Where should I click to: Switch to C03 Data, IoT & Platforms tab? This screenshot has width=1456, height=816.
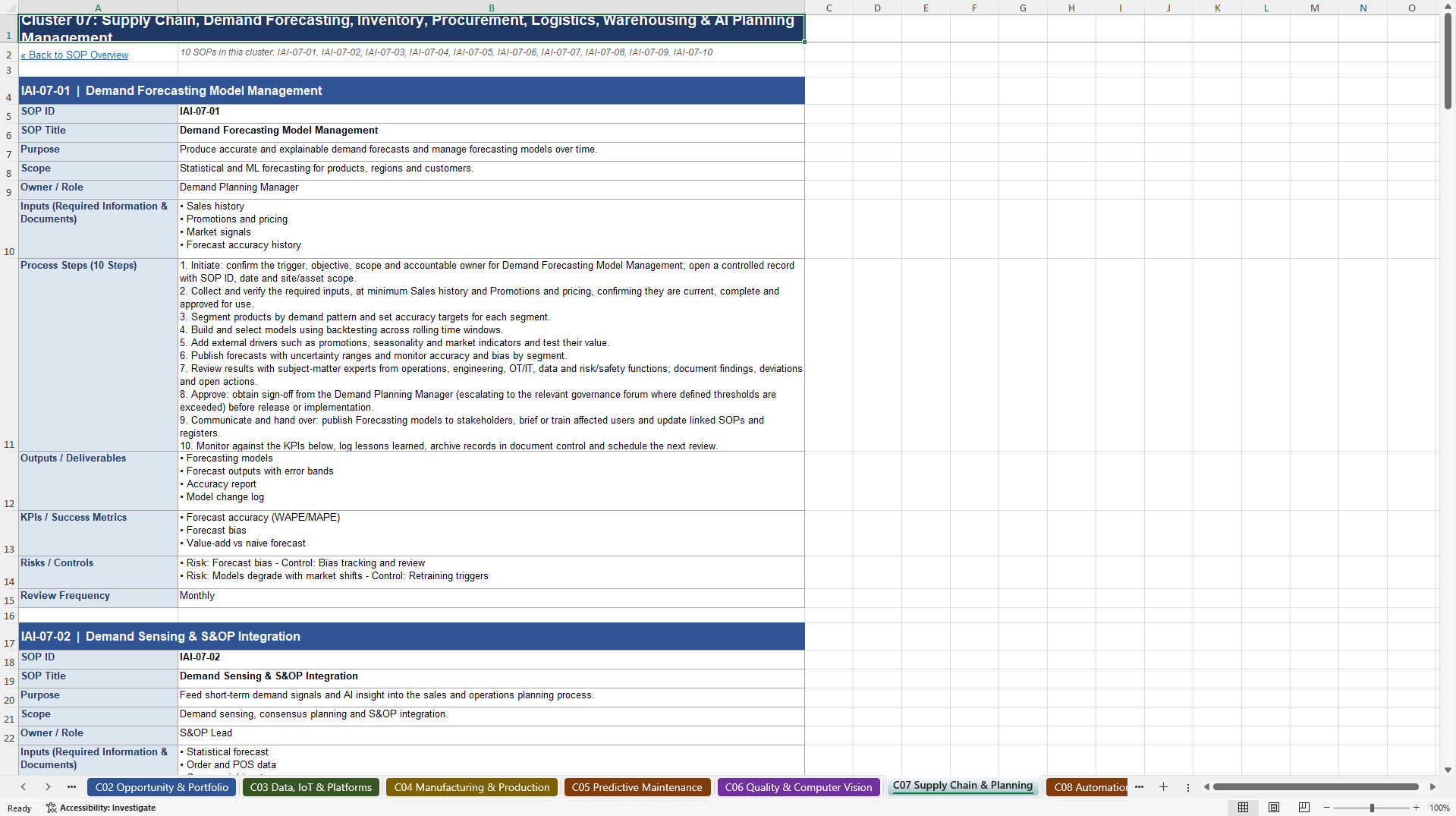click(311, 787)
